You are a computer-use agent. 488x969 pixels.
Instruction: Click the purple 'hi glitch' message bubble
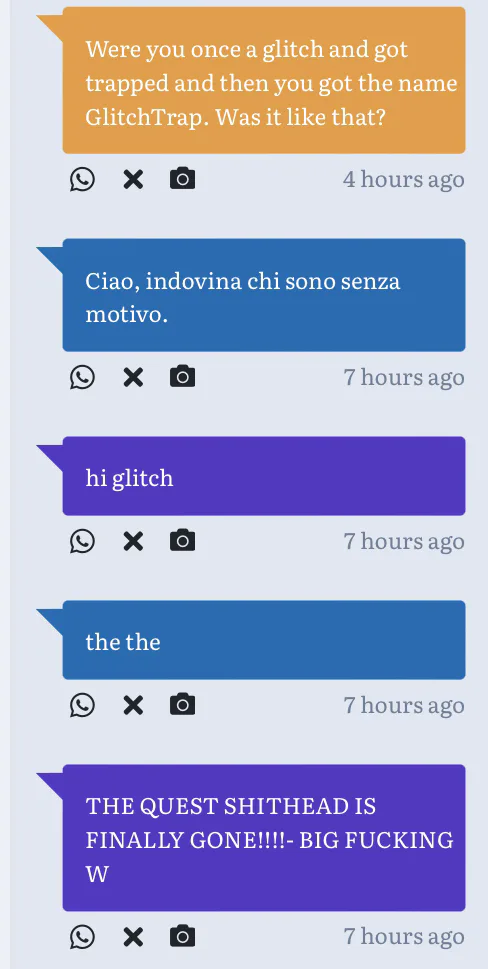click(264, 476)
